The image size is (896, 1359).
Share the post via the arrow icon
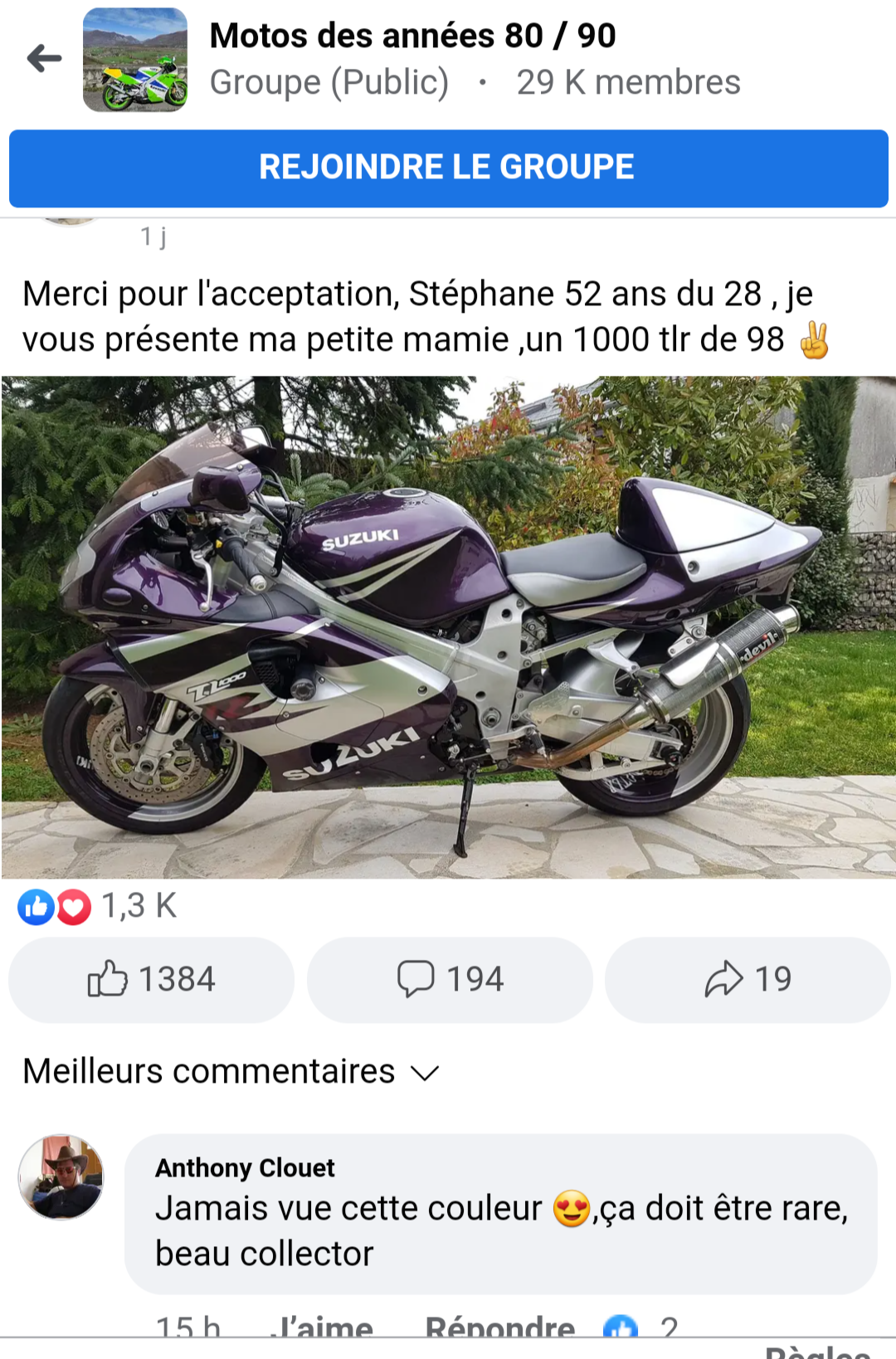coord(747,980)
